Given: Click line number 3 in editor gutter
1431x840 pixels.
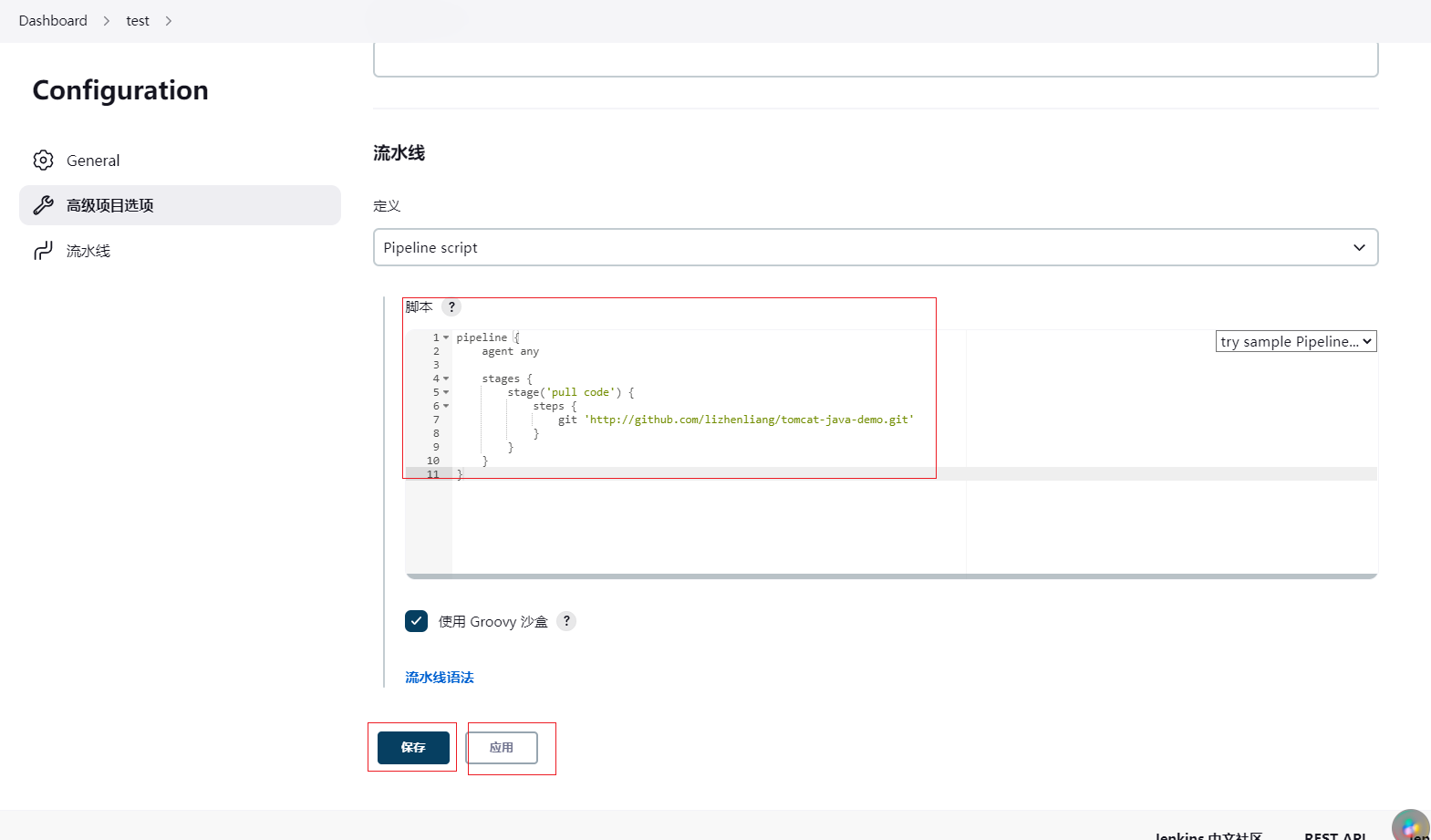Looking at the screenshot, I should 436,365.
